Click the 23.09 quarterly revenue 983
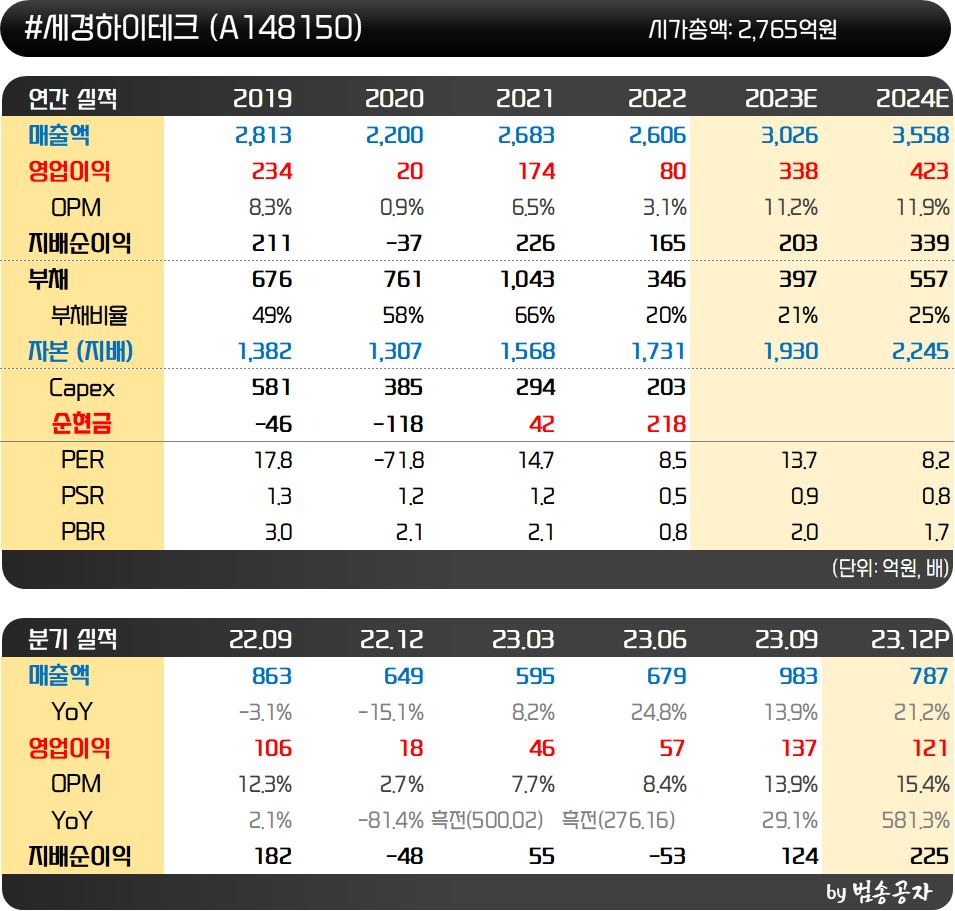 point(798,676)
